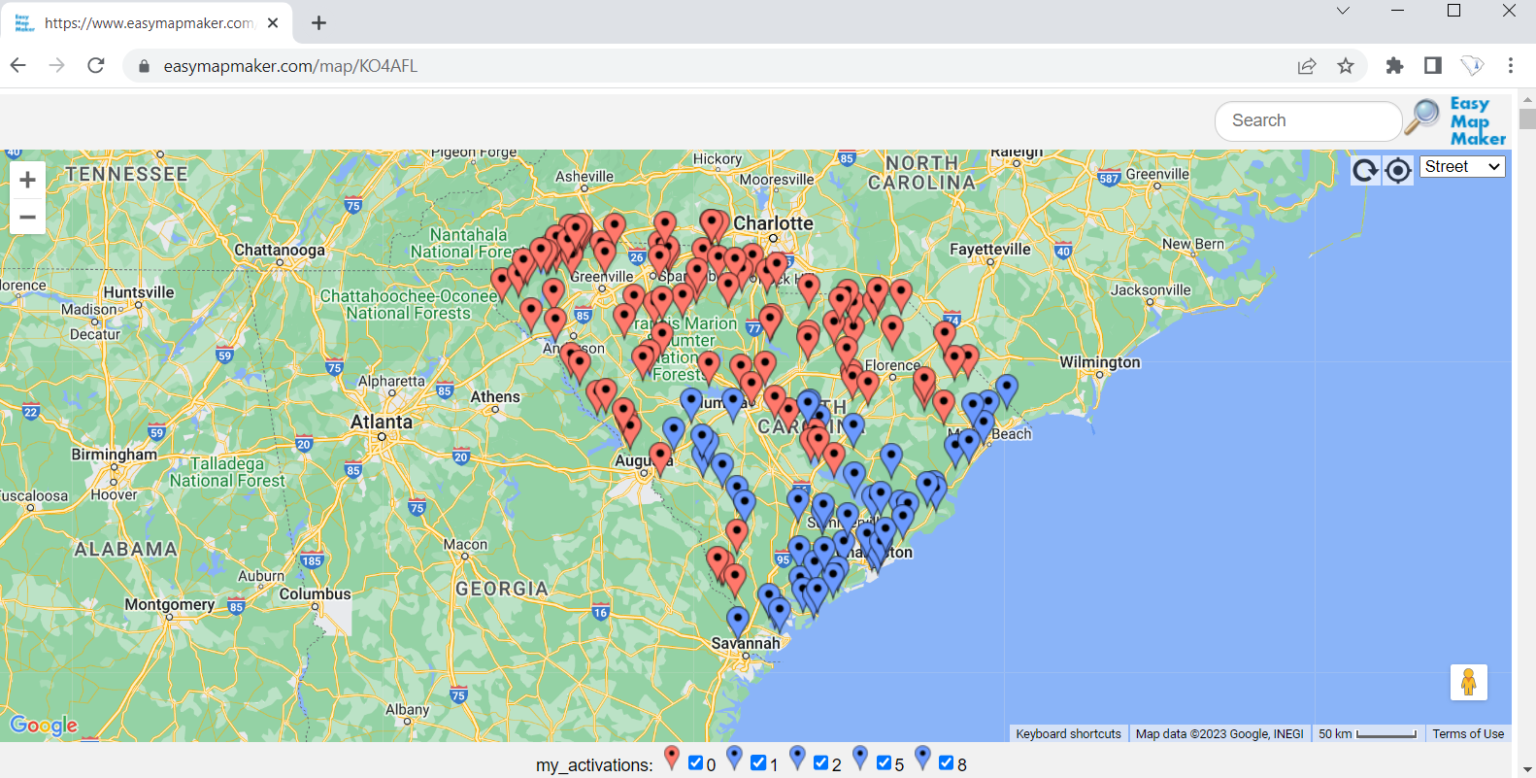Open the Terms of Use link
The height and width of the screenshot is (778, 1536).
tap(1467, 734)
